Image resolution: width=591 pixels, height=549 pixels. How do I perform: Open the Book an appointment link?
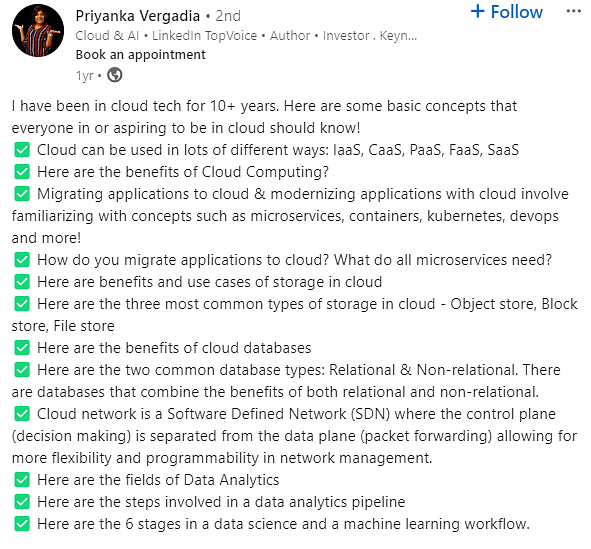coord(141,55)
